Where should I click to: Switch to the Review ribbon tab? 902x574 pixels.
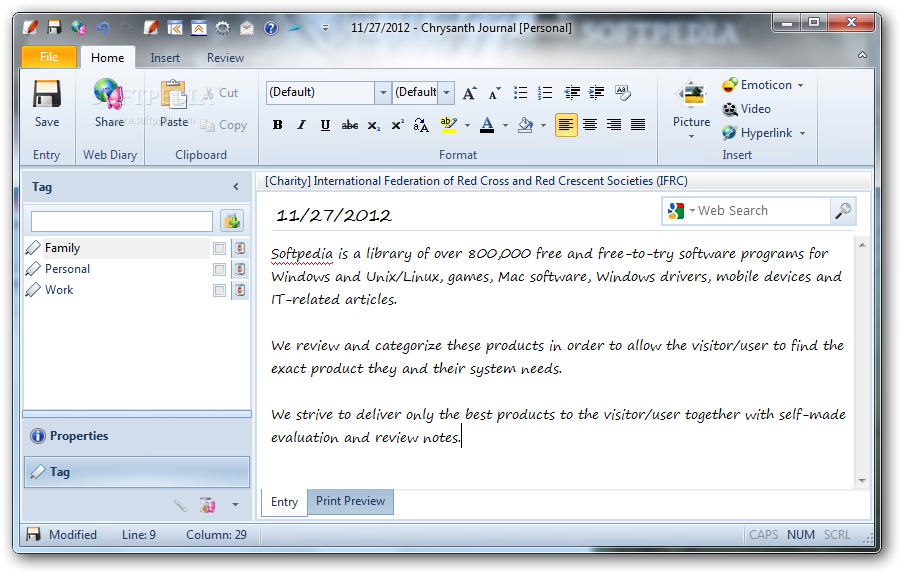pos(226,58)
